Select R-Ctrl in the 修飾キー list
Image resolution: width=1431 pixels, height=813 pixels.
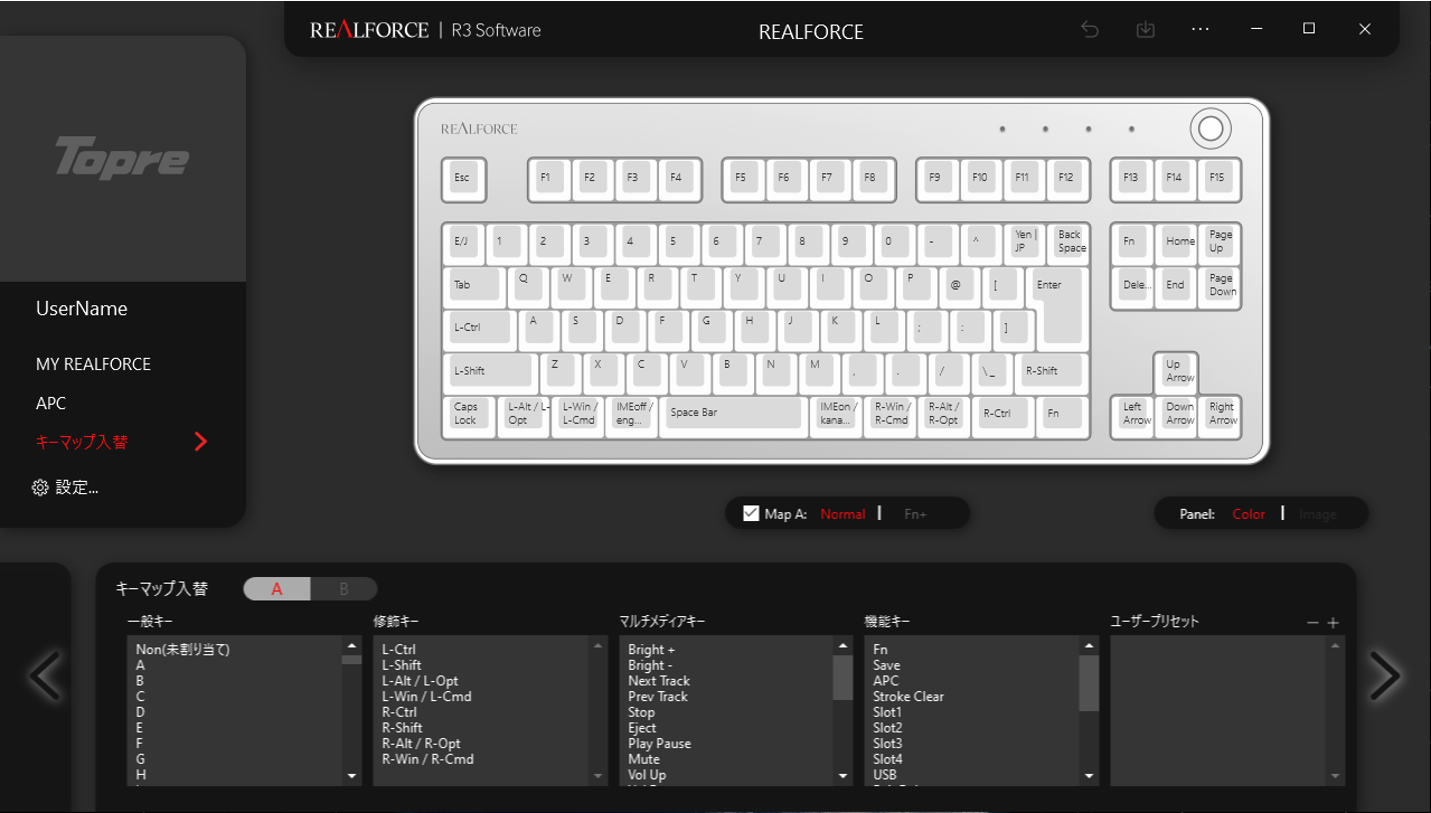400,712
